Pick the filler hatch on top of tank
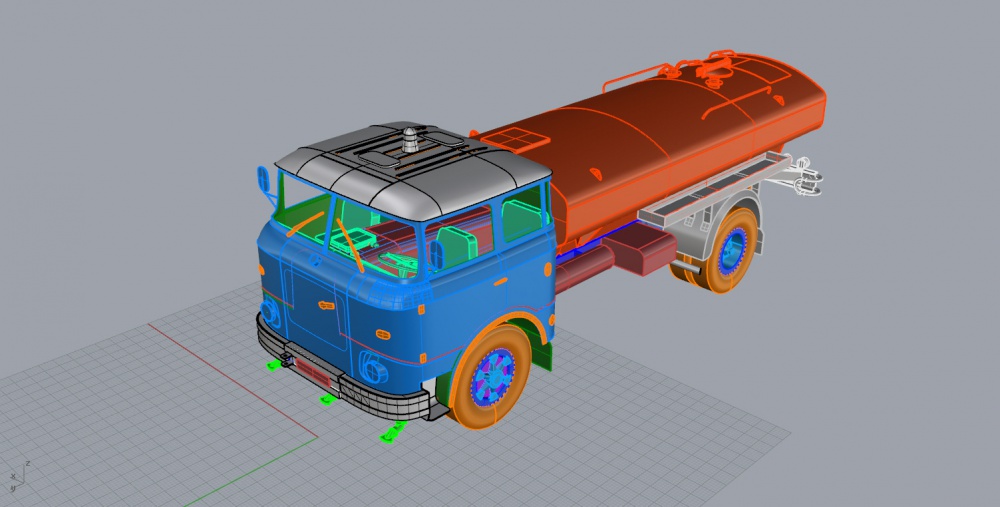The width and height of the screenshot is (1000, 507). coord(716,66)
